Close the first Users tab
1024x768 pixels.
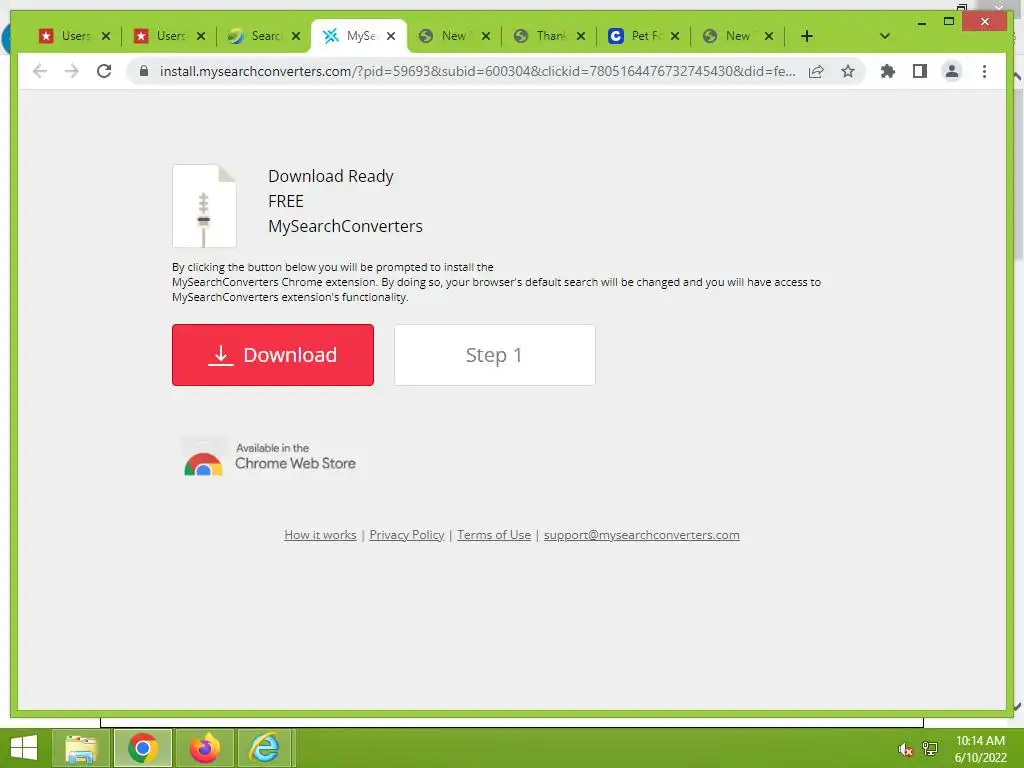pos(106,36)
